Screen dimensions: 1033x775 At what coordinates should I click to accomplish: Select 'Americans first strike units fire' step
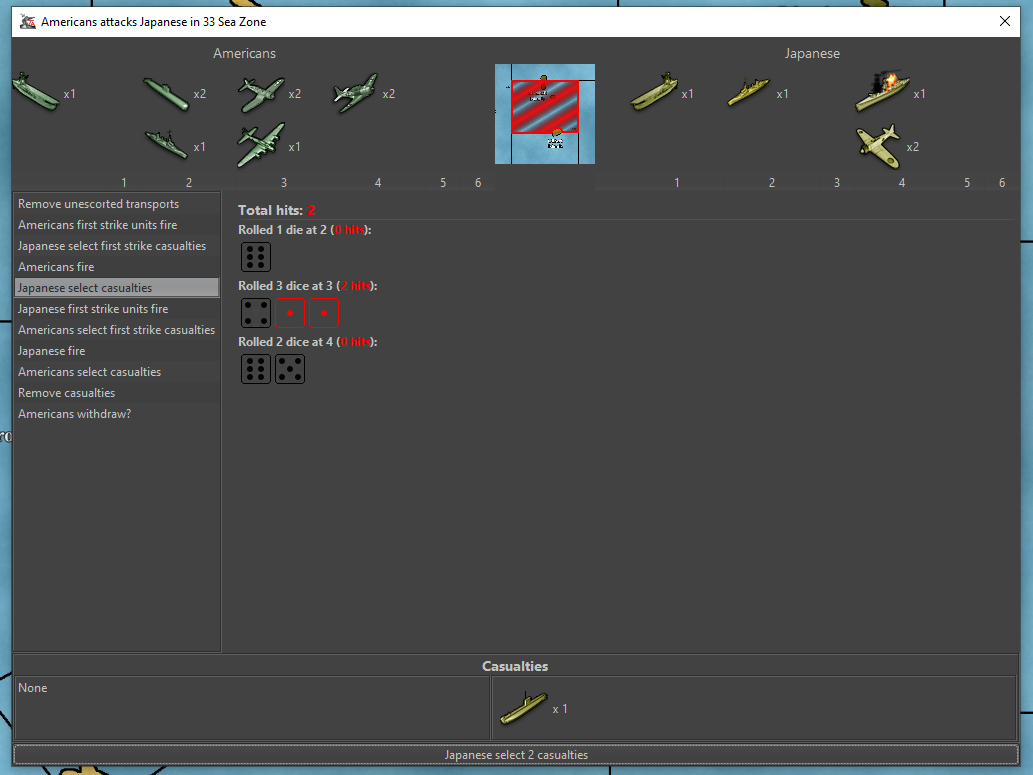click(97, 225)
